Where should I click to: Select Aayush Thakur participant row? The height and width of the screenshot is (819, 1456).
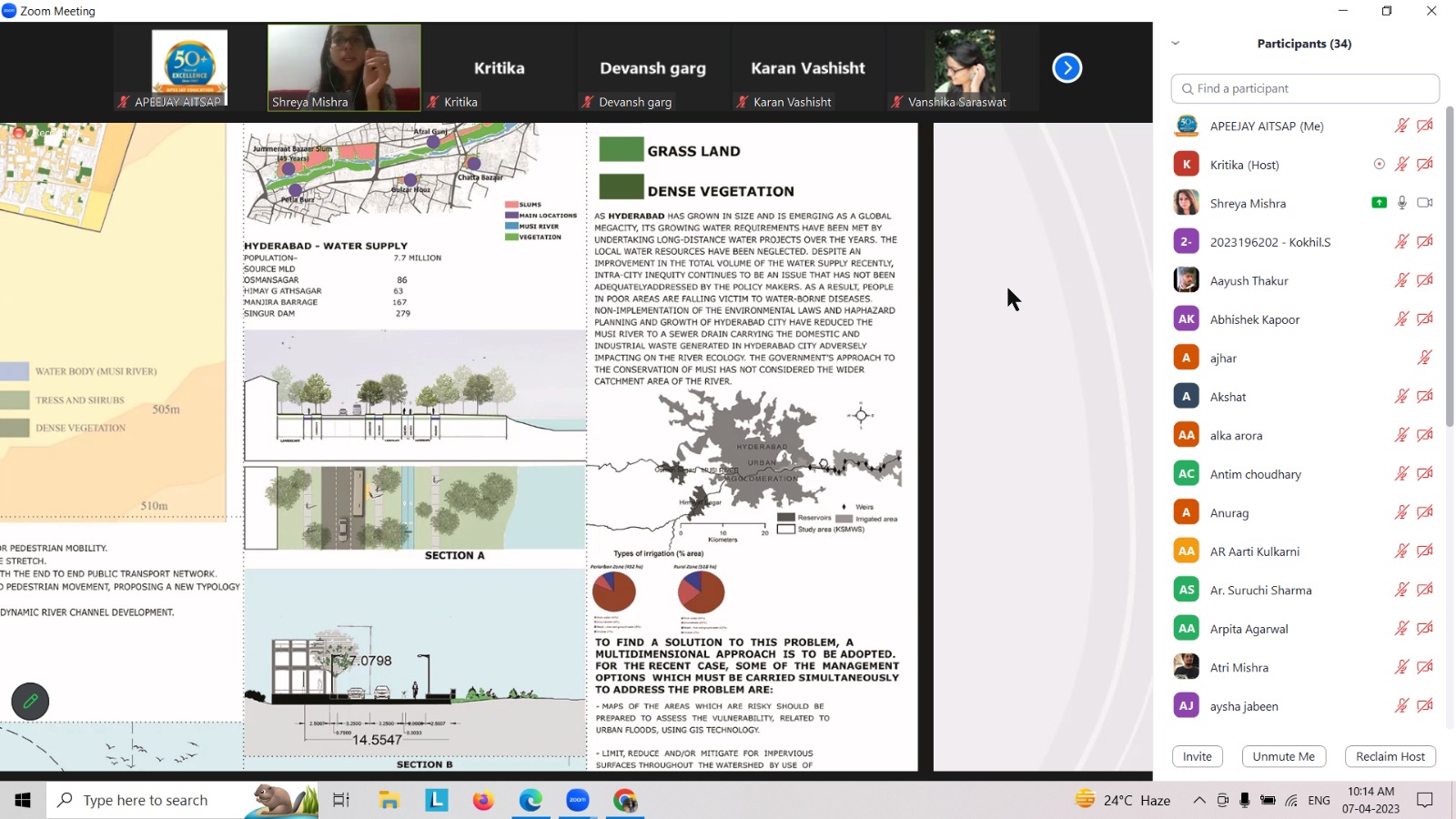1305,280
